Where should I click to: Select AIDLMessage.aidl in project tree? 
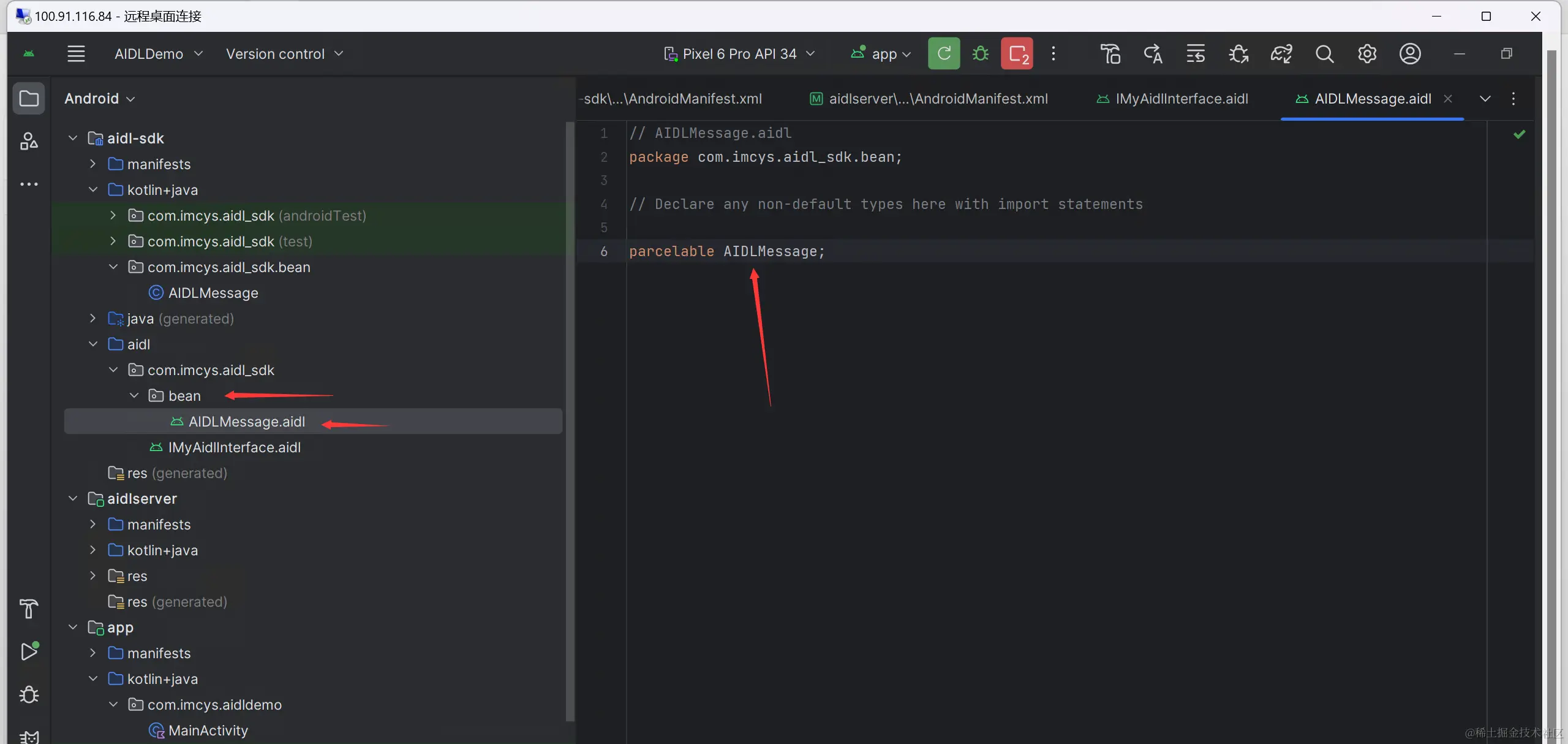point(313,421)
